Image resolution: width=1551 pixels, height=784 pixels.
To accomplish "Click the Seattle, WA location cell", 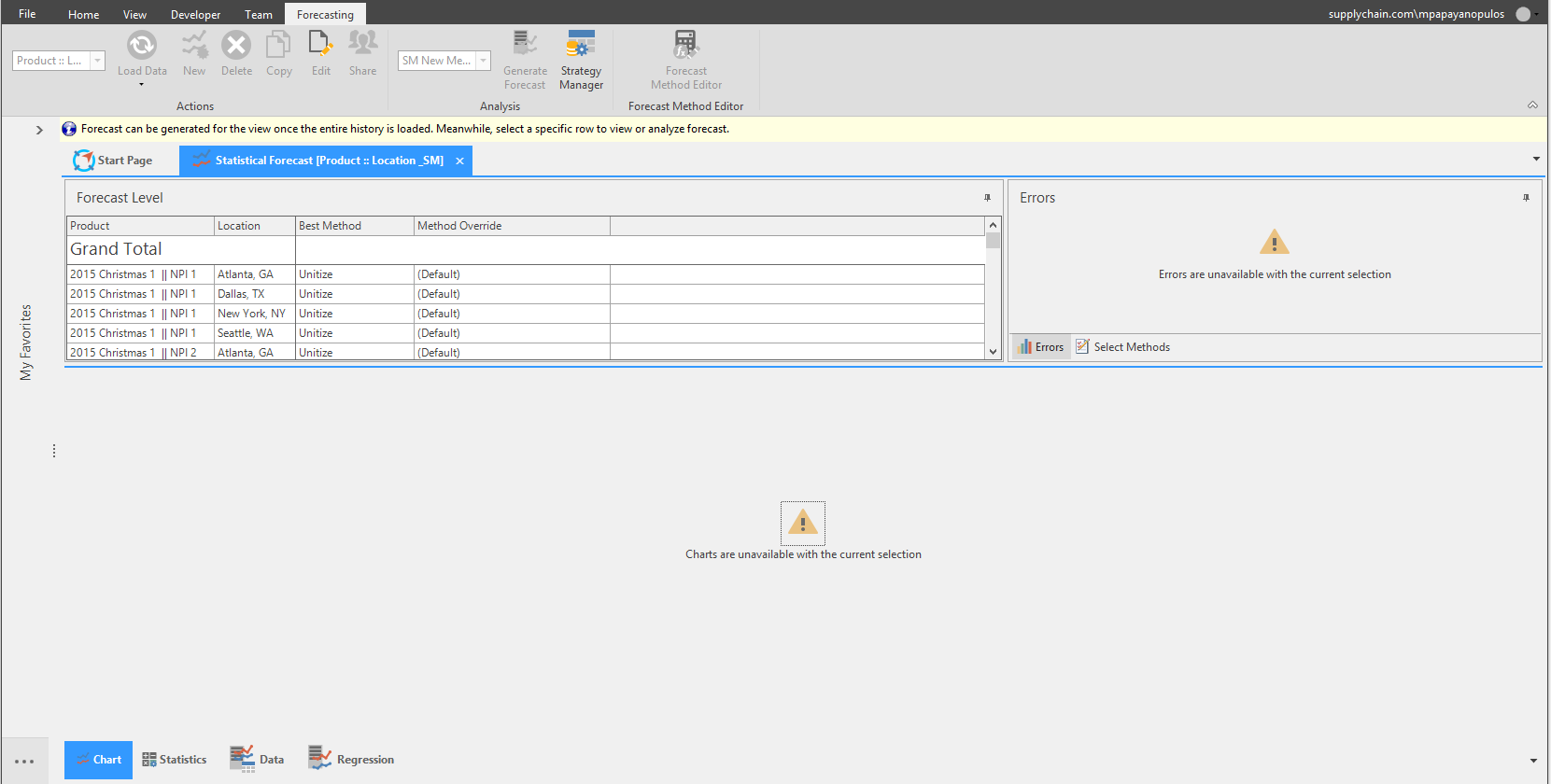I will click(254, 333).
